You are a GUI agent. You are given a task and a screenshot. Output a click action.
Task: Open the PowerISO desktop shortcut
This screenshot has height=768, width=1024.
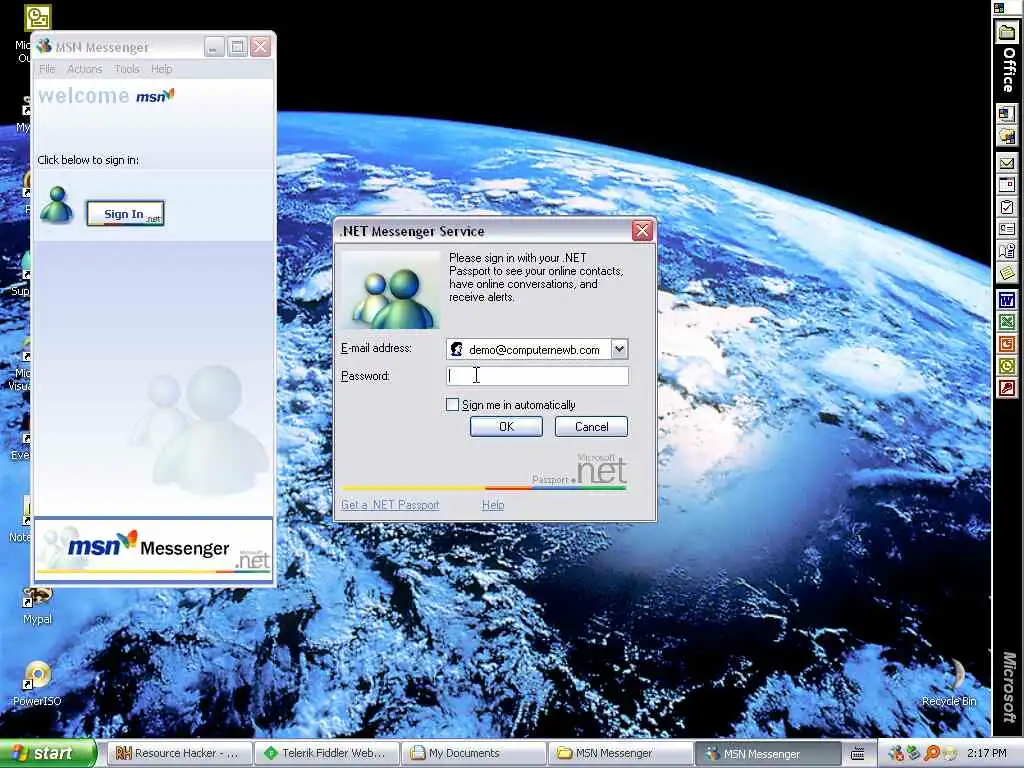click(x=37, y=684)
